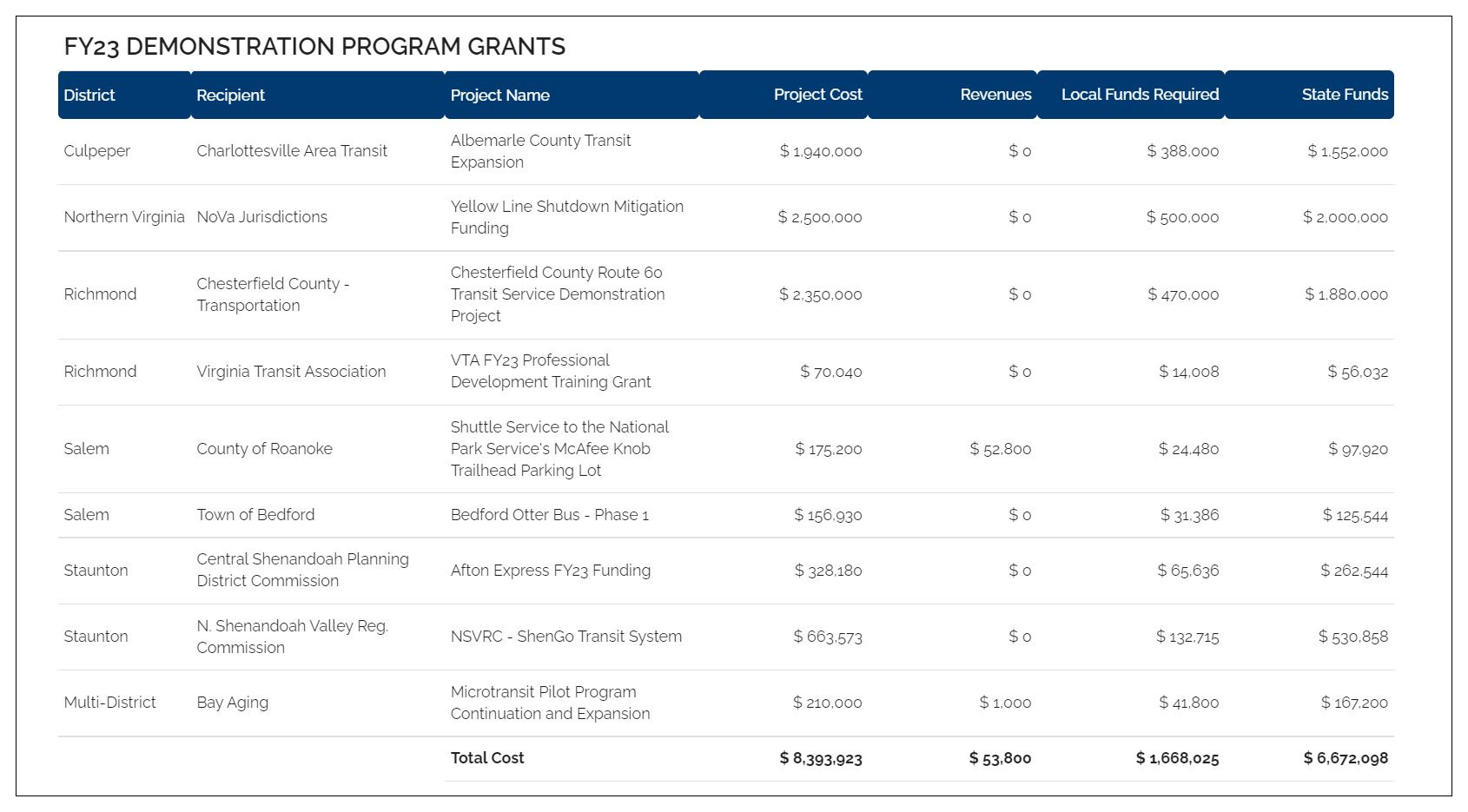Click the $ 210,000 project cost

pos(828,703)
